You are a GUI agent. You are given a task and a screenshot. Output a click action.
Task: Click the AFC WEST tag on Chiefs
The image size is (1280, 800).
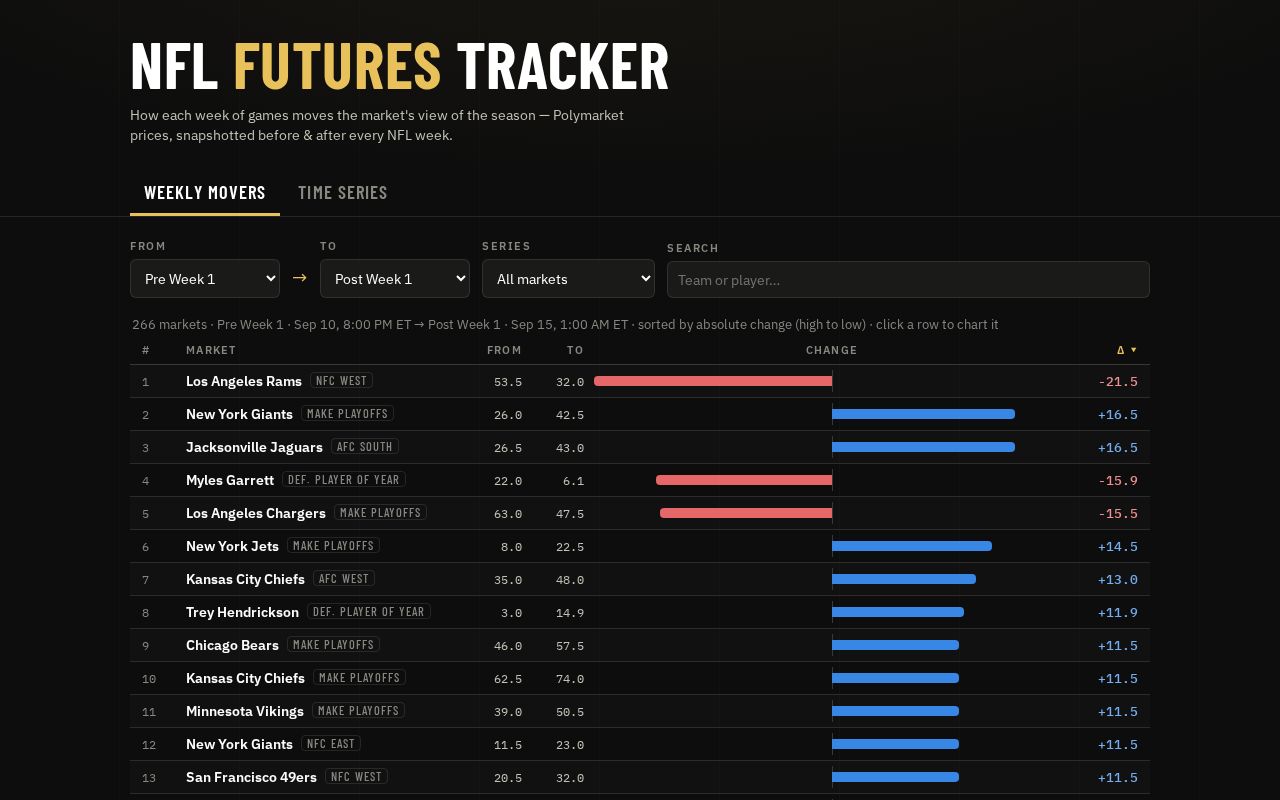(x=344, y=579)
